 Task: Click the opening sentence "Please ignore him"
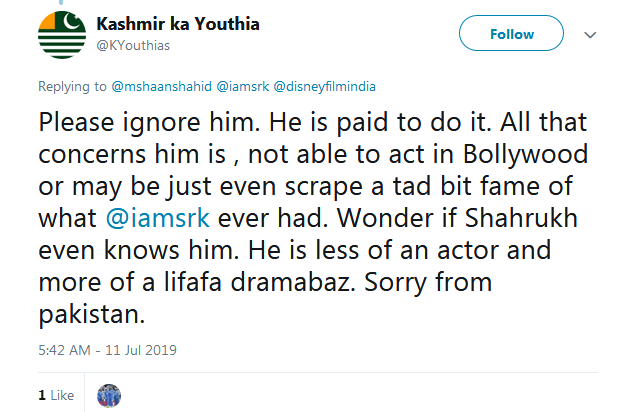point(130,125)
